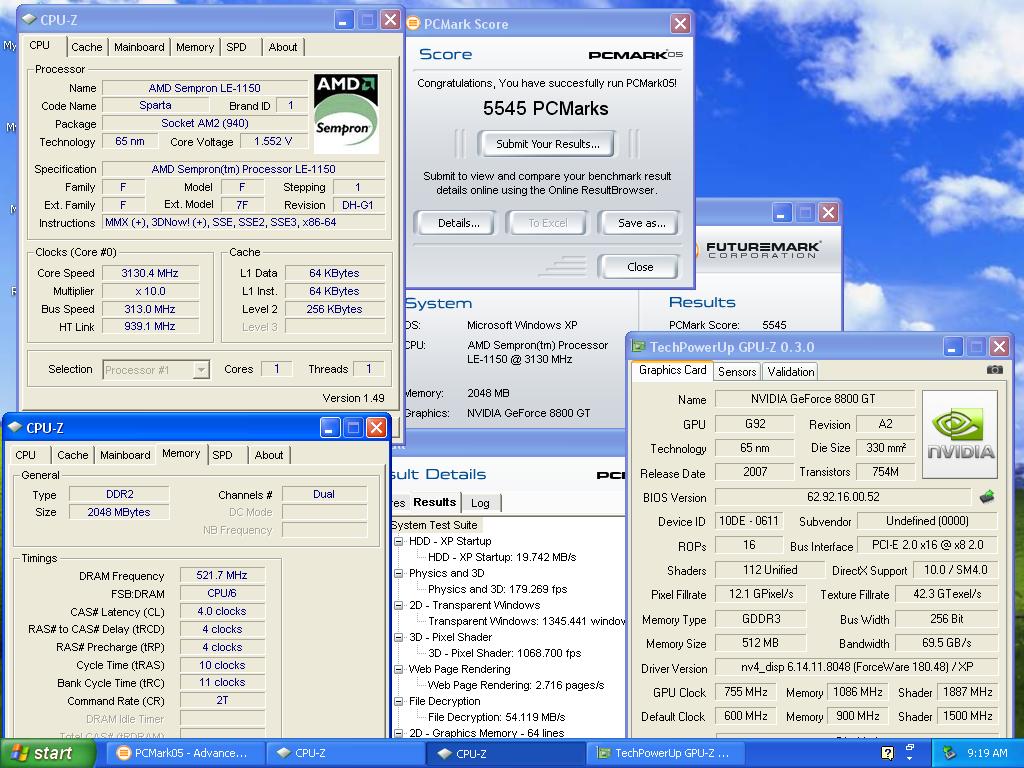Open the Mainboard tab in top CPU-Z window
This screenshot has width=1024, height=768.
click(x=139, y=47)
